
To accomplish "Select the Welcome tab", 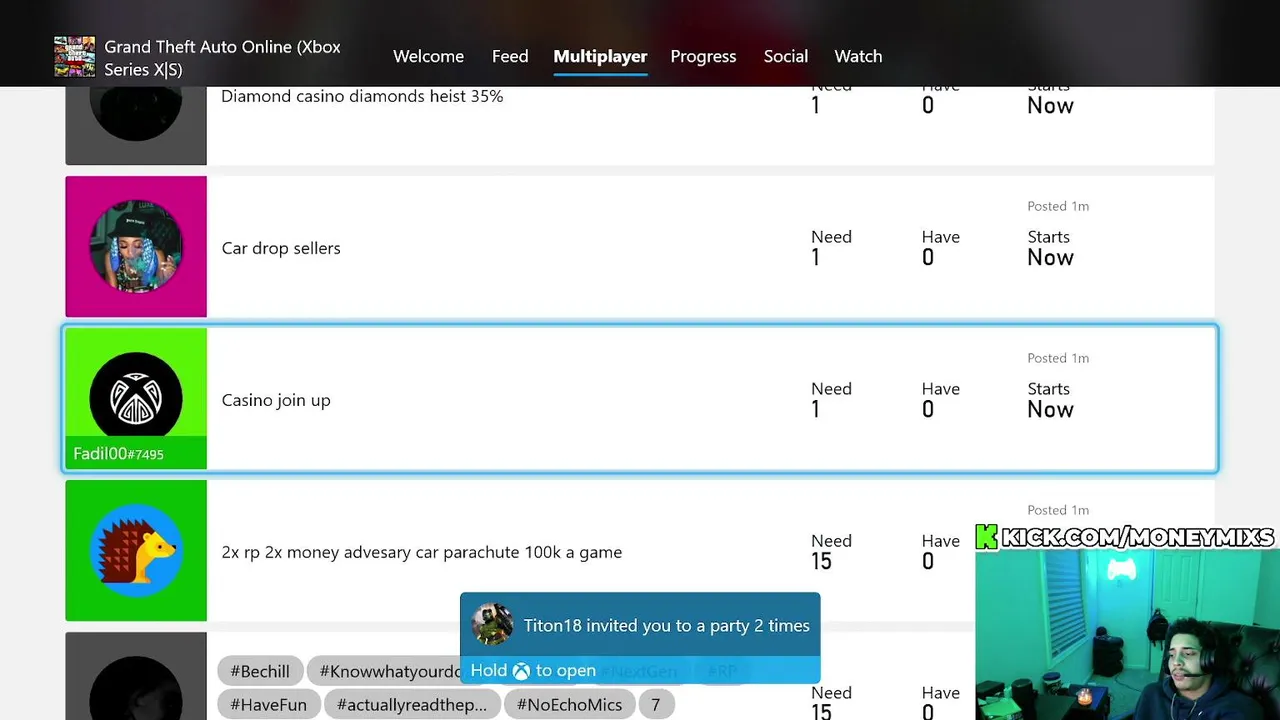I will 428,56.
